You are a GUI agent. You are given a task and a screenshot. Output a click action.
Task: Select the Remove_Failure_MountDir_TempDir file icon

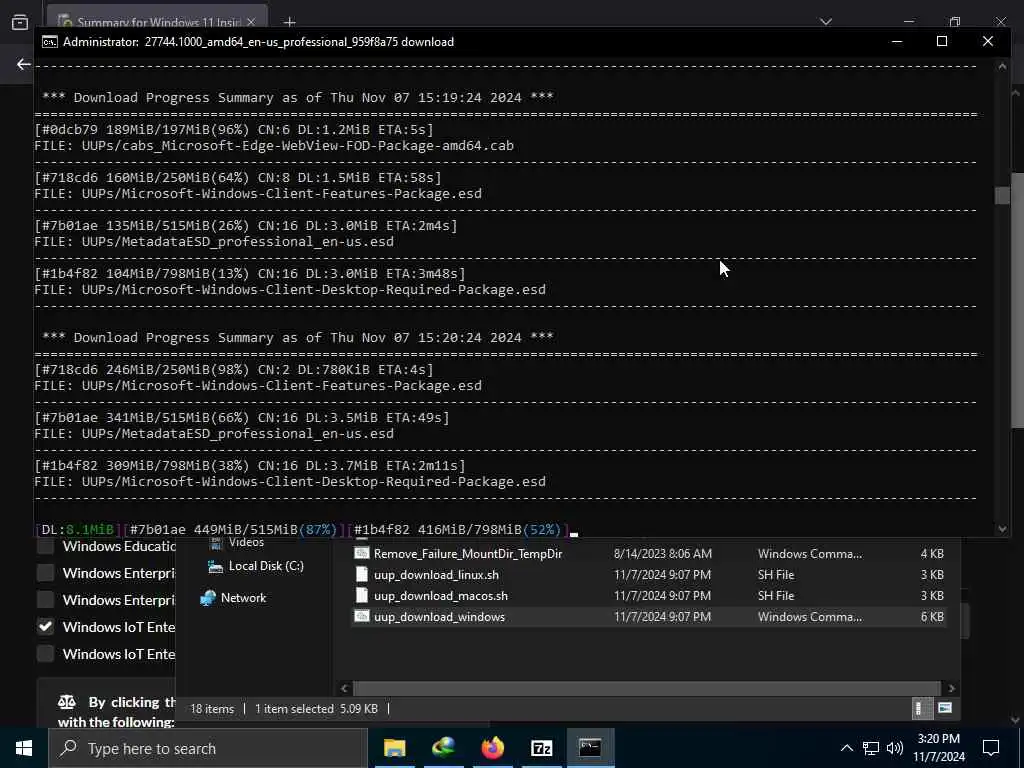coord(362,553)
